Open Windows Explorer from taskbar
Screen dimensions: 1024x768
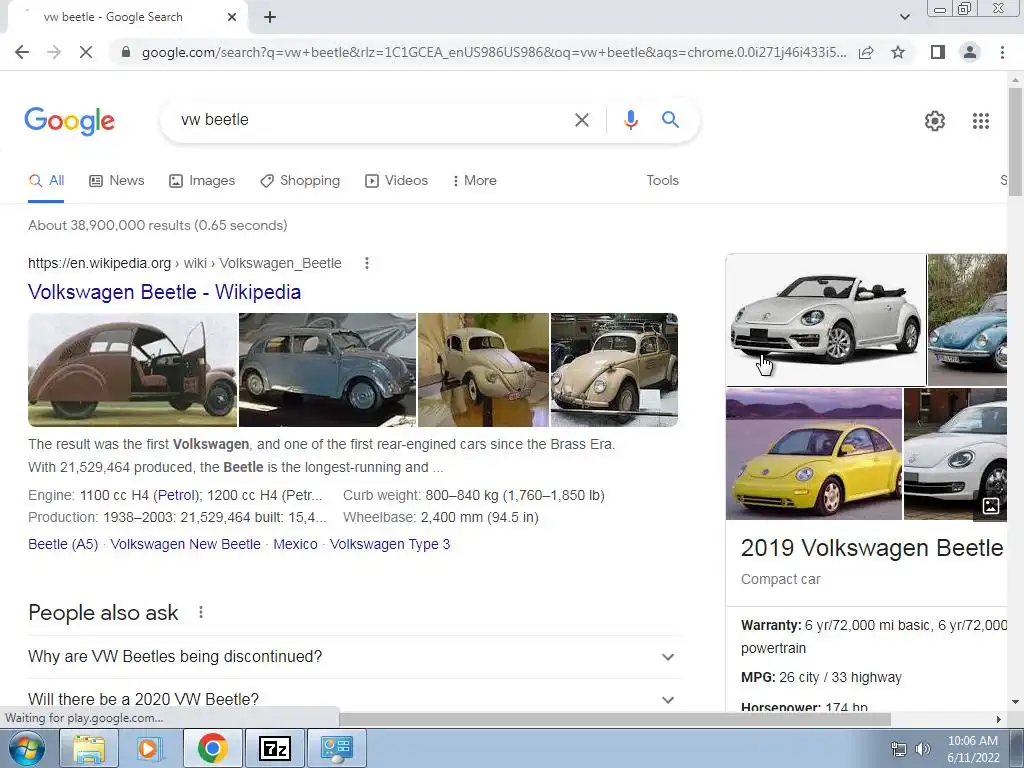coord(89,748)
